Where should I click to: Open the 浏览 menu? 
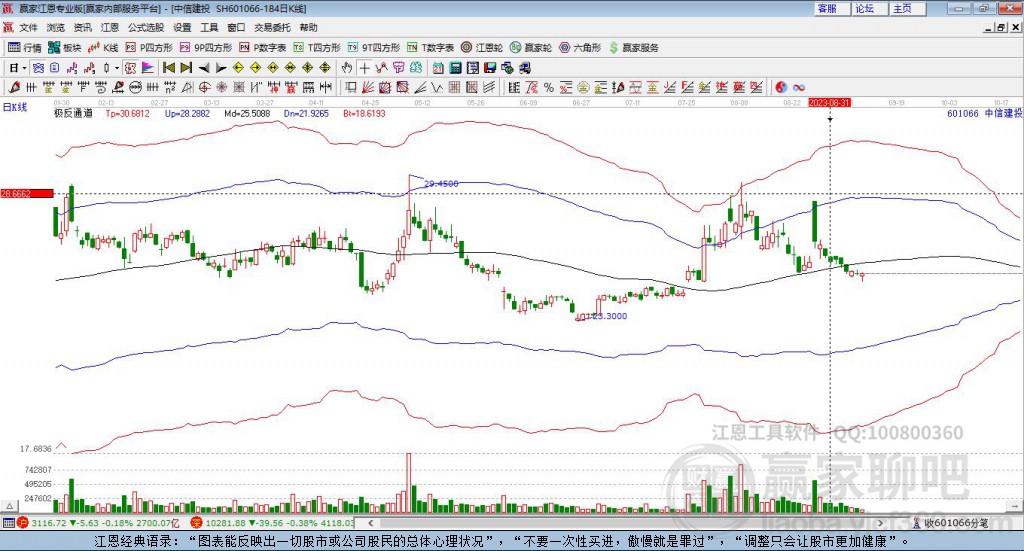point(56,27)
